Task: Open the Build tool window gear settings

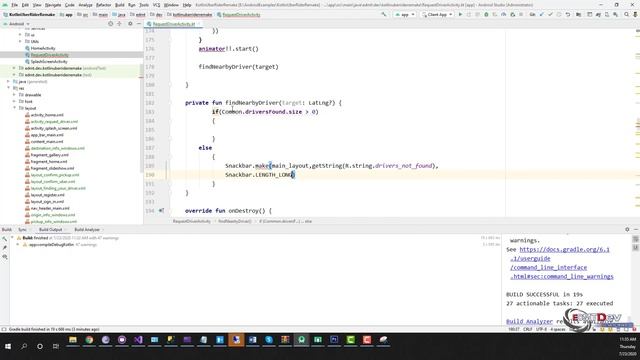Action: tap(627, 229)
